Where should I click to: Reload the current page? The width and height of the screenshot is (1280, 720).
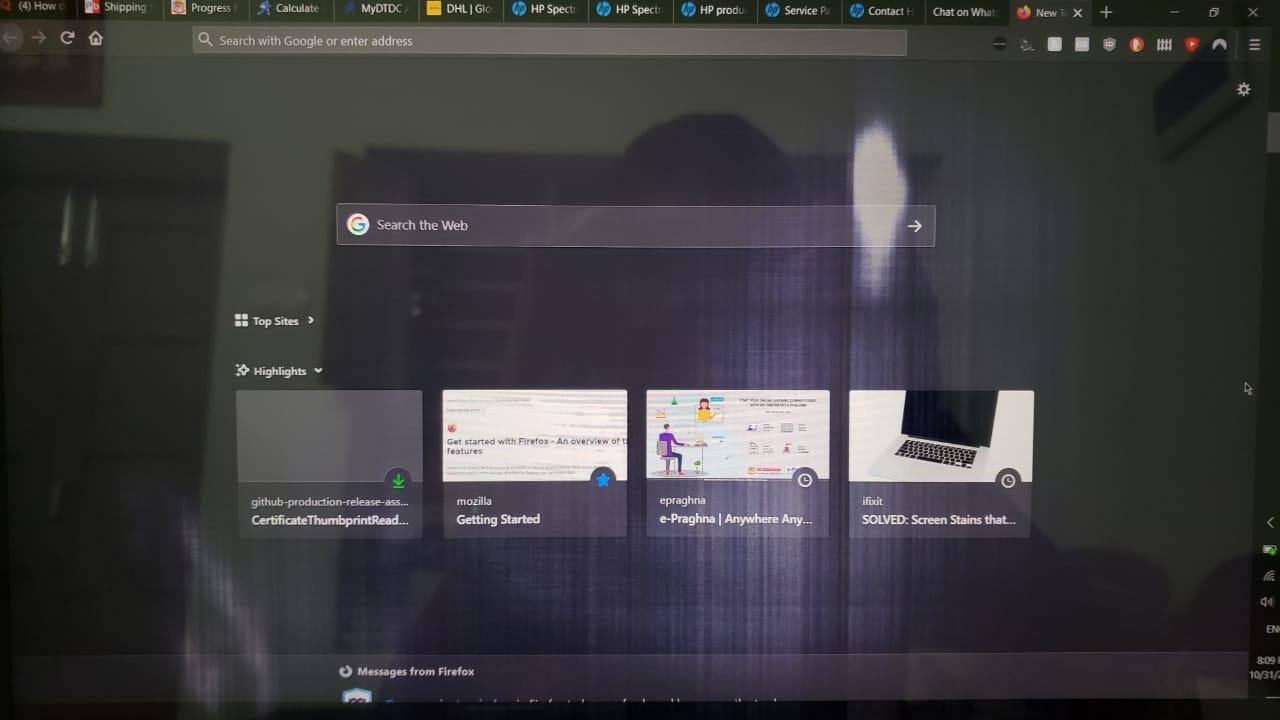tap(67, 38)
